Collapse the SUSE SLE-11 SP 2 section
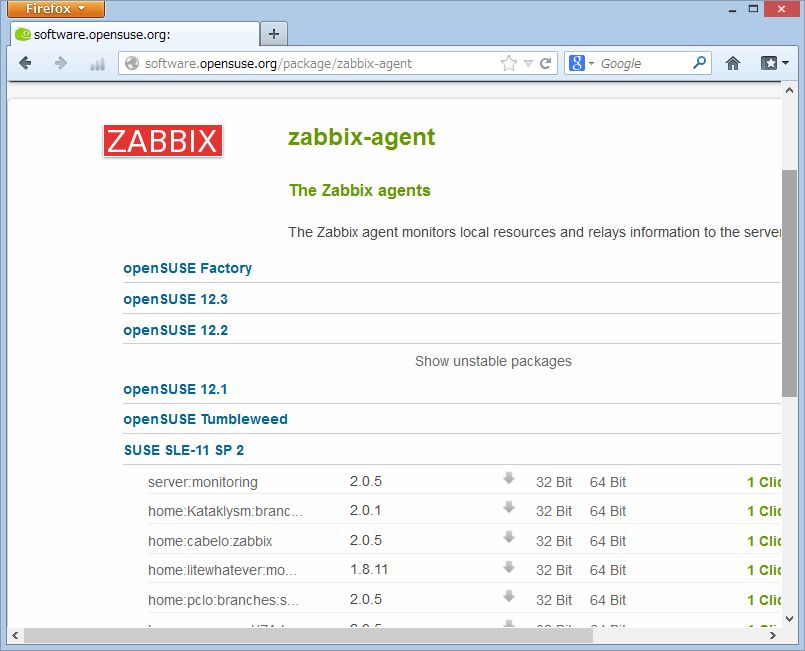Image resolution: width=805 pixels, height=651 pixels. coord(184,450)
